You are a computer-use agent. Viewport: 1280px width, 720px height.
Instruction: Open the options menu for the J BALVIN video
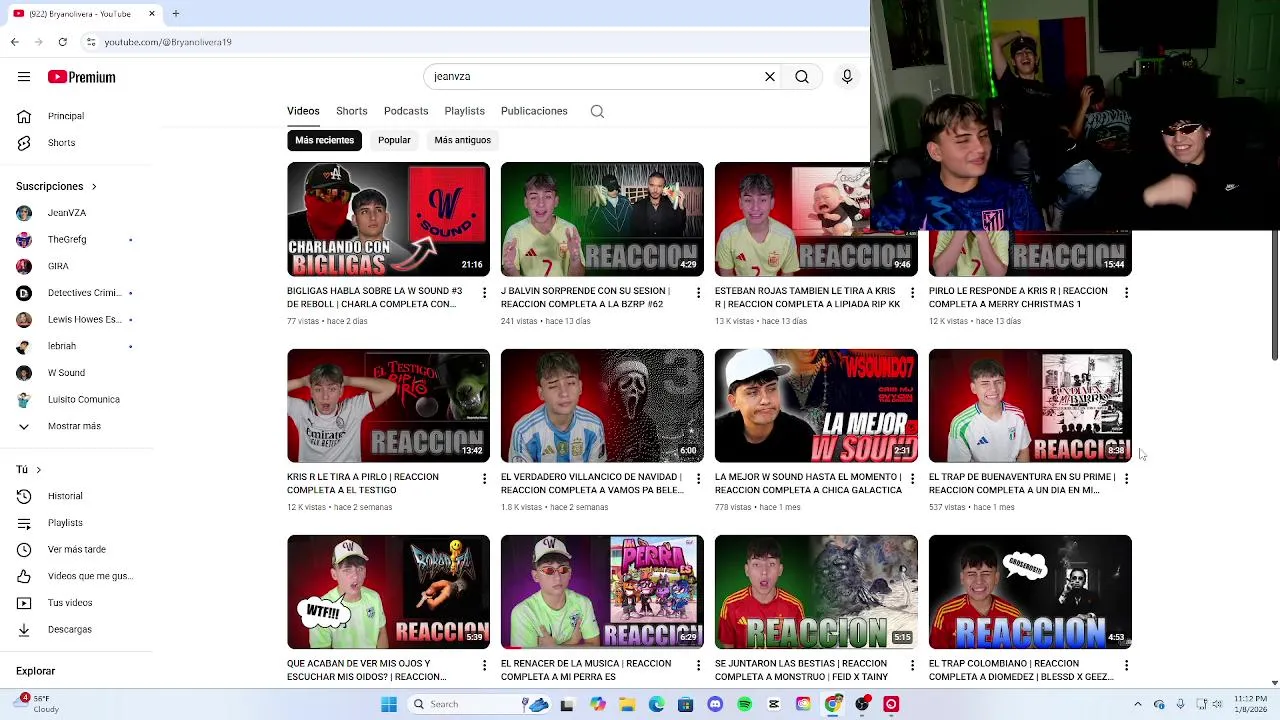point(699,293)
